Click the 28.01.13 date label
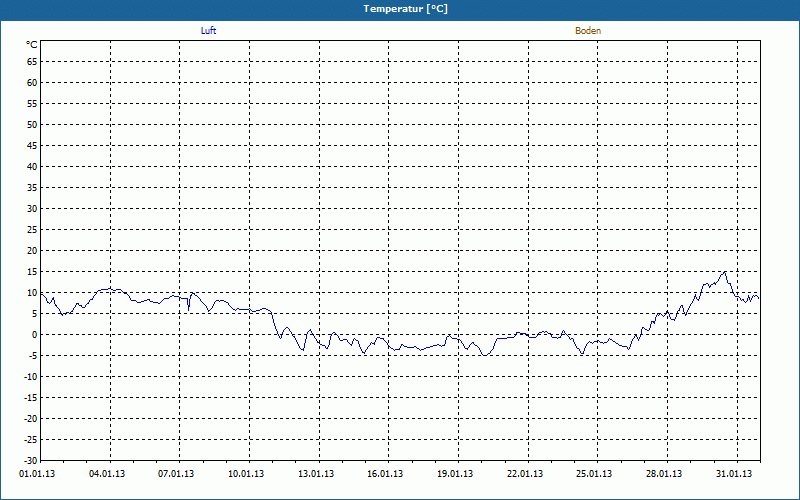Screen dimensions: 800x500 [664, 474]
